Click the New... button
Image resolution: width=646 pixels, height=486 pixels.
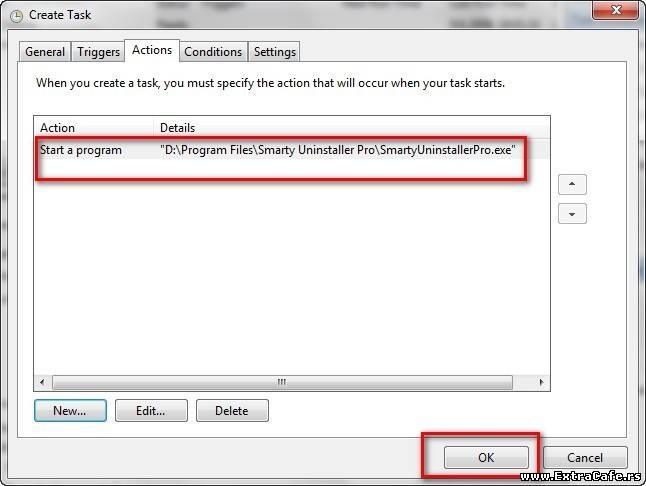coord(70,411)
